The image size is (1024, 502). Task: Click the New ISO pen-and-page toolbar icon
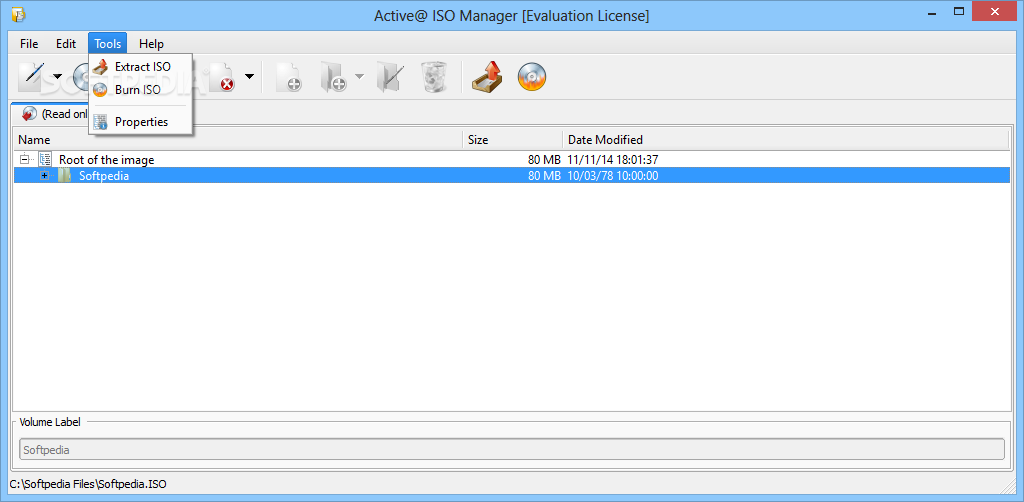click(31, 76)
